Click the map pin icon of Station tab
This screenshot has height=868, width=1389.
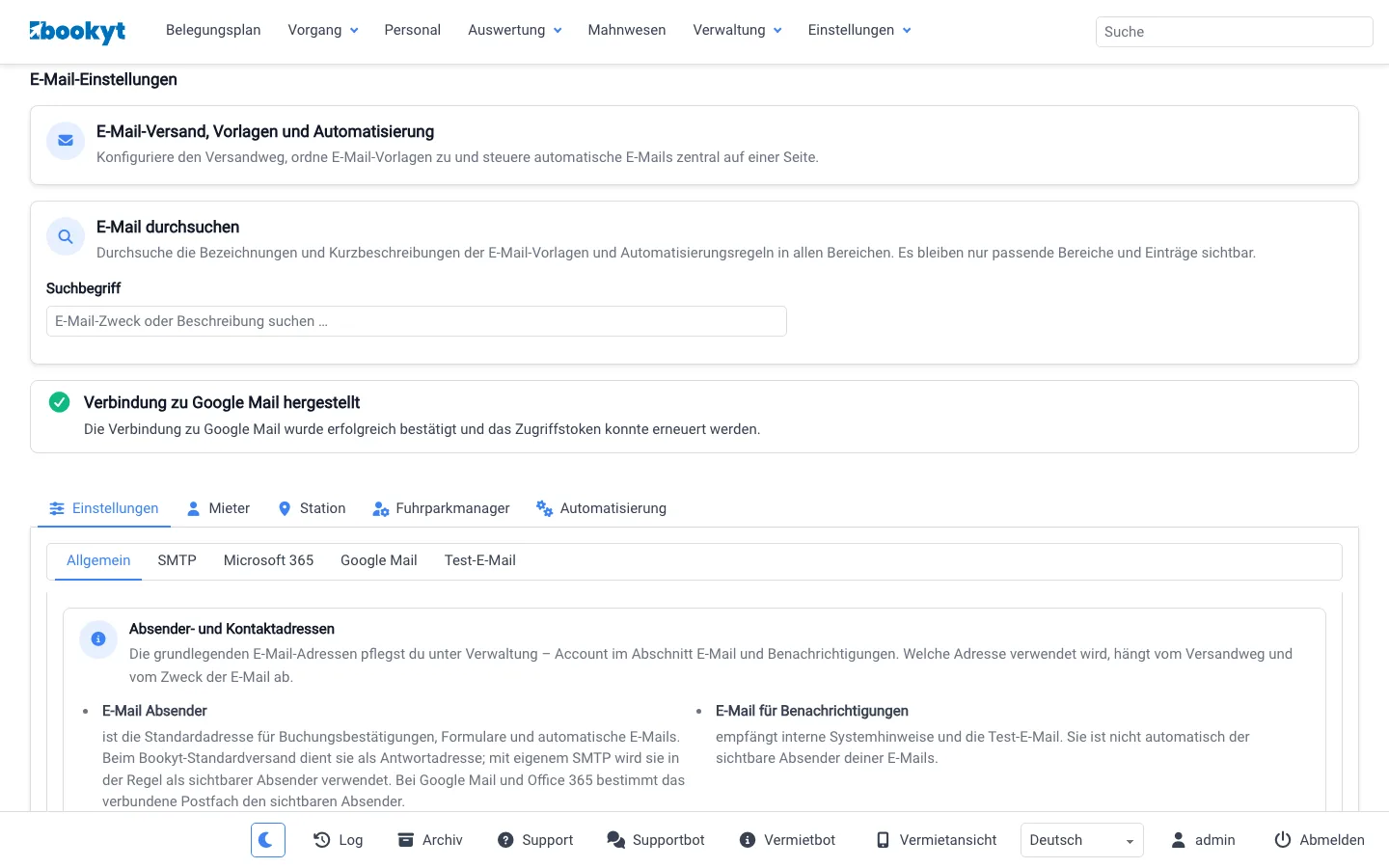tap(285, 508)
